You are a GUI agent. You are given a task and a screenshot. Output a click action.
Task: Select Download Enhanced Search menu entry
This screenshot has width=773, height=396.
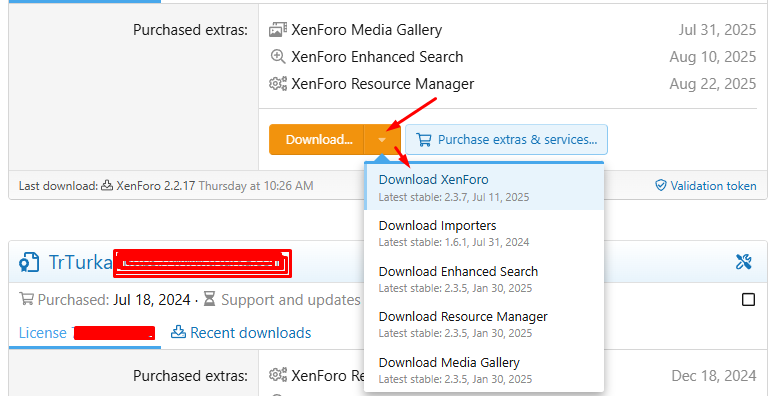[x=484, y=279]
